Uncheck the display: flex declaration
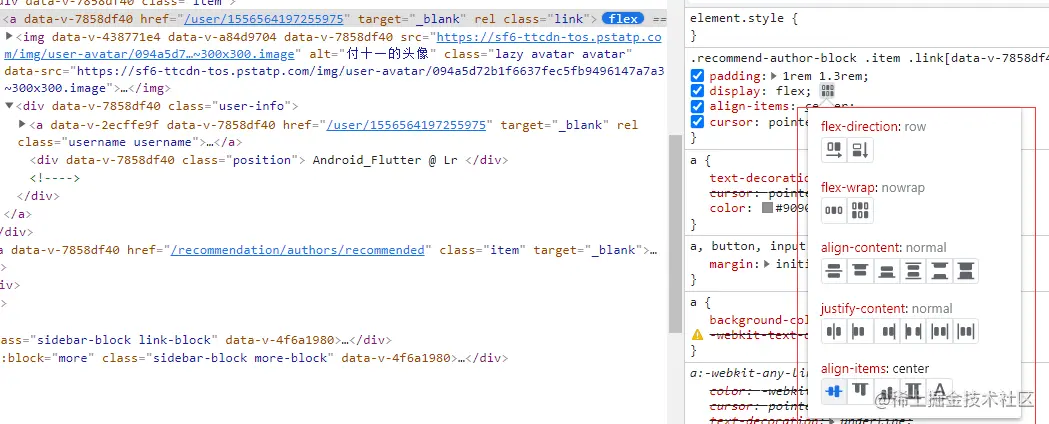The image size is (1049, 424). coord(697,91)
